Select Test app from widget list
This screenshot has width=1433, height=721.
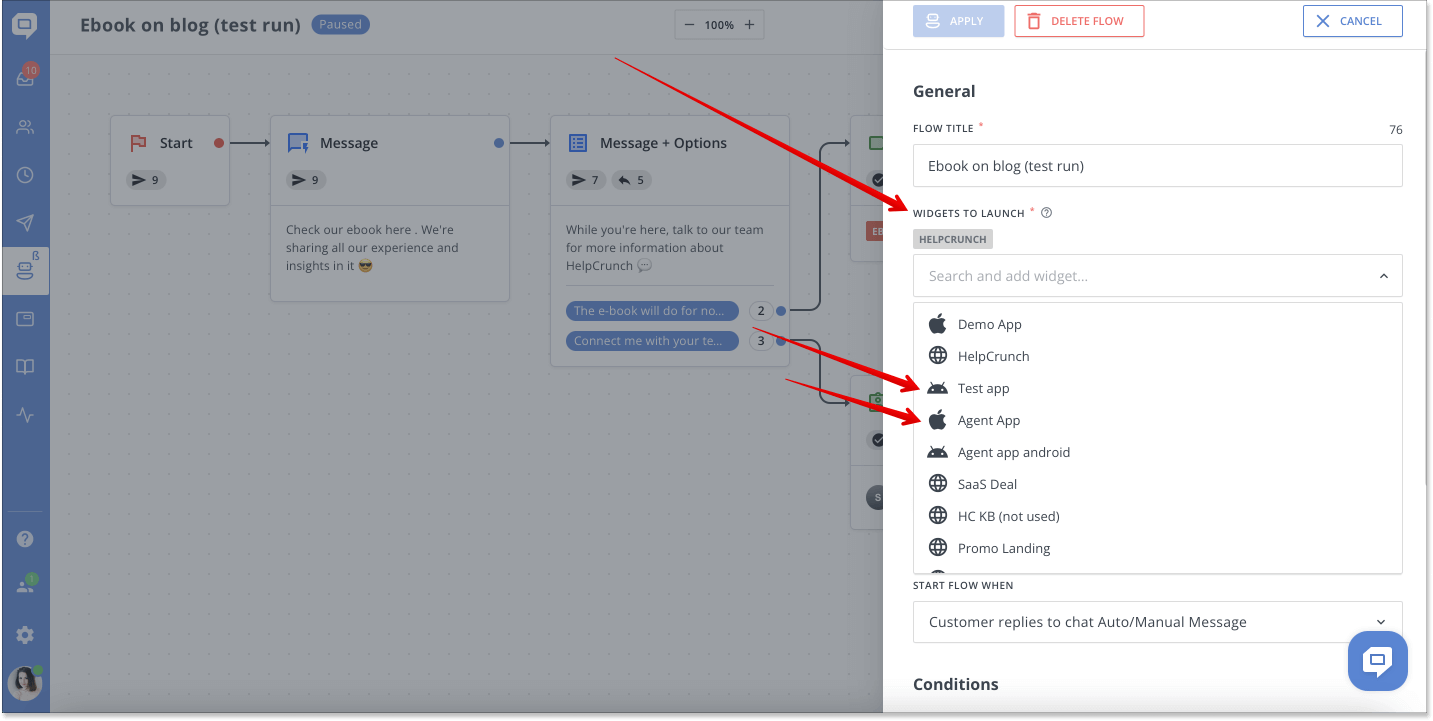click(1157, 388)
